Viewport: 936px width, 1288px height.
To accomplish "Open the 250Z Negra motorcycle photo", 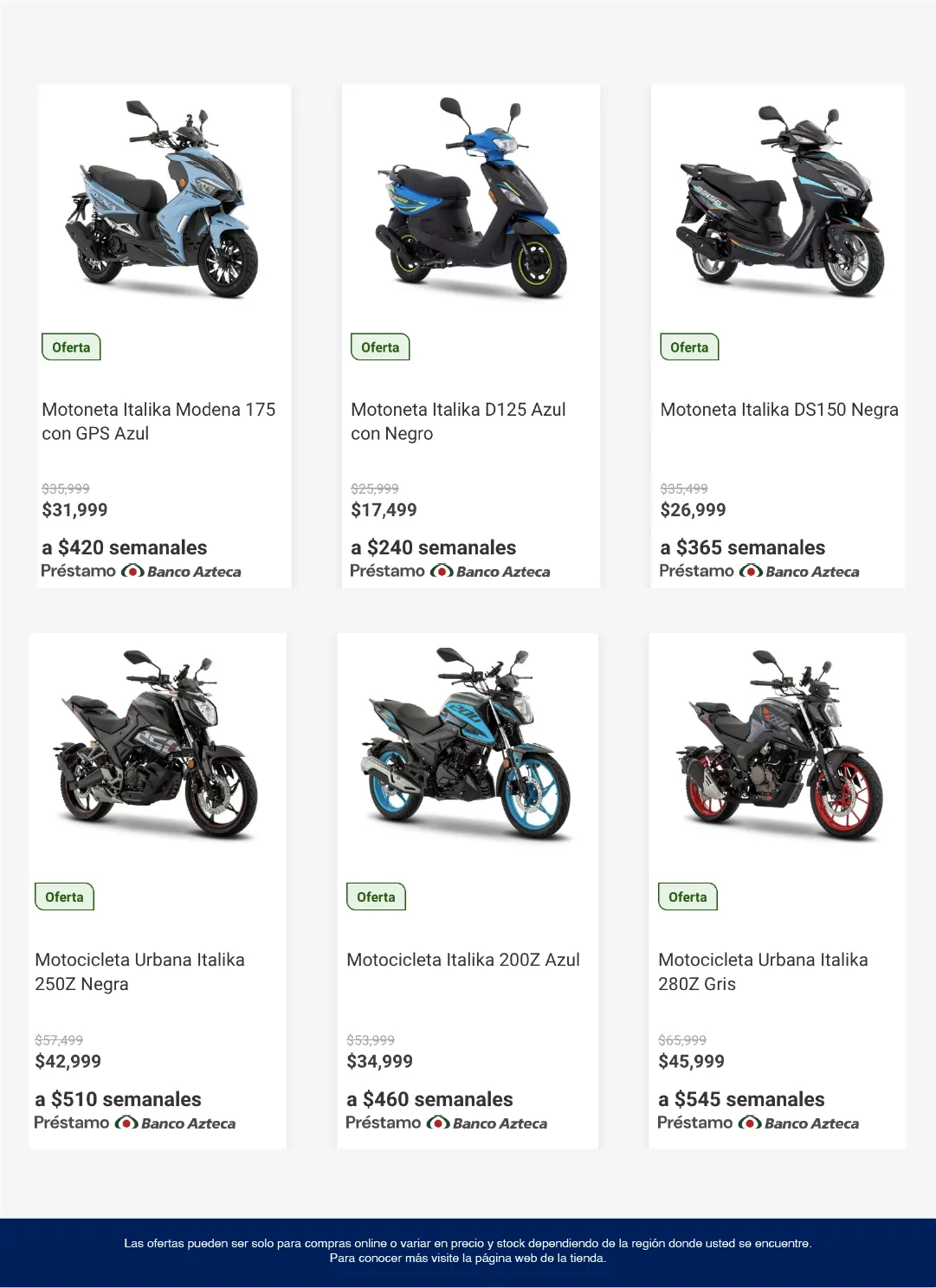I will (158, 745).
